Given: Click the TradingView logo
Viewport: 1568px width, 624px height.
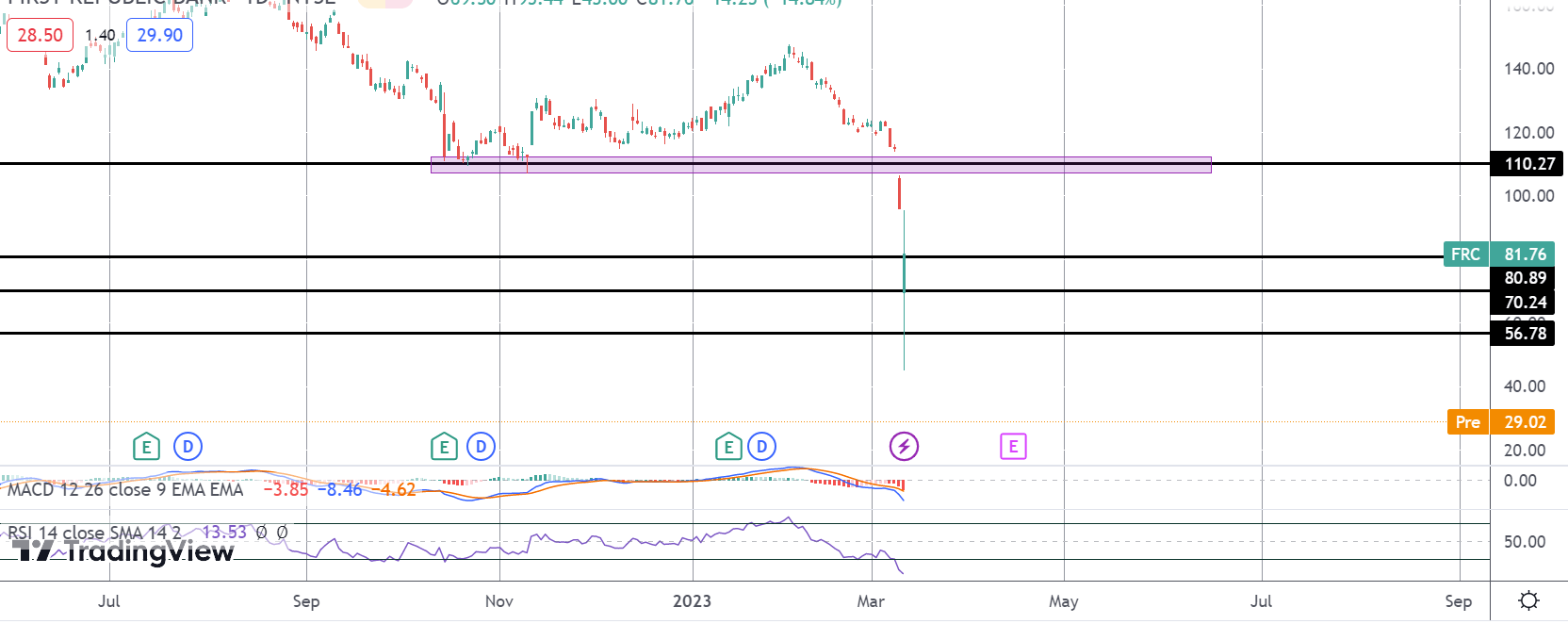Looking at the screenshot, I should [122, 551].
